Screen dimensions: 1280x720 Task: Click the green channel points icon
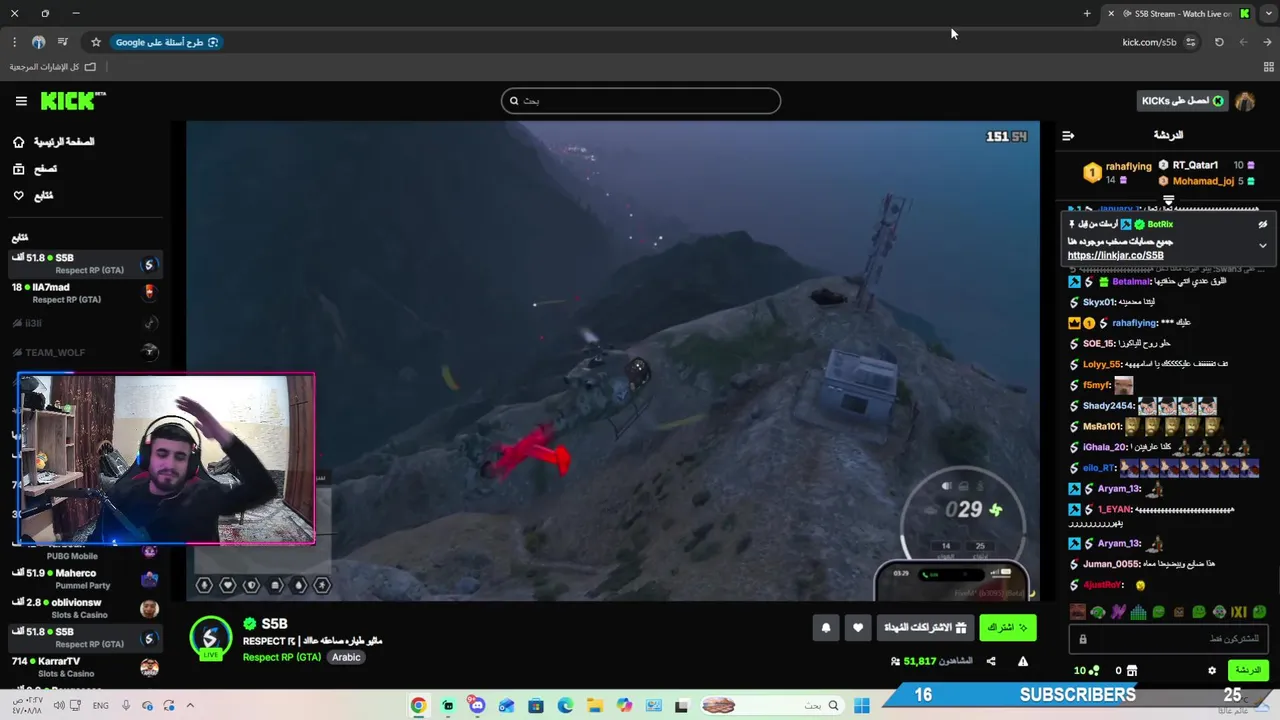(1095, 670)
